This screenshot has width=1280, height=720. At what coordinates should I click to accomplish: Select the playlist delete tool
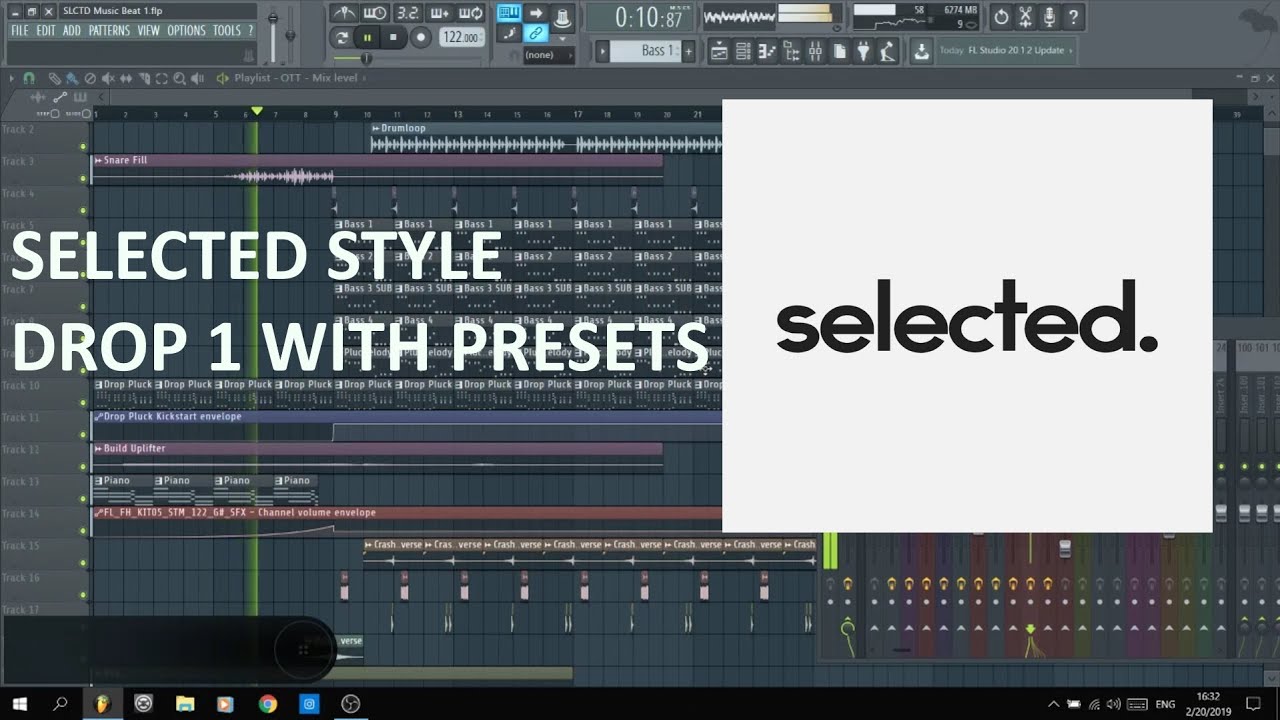[x=90, y=78]
